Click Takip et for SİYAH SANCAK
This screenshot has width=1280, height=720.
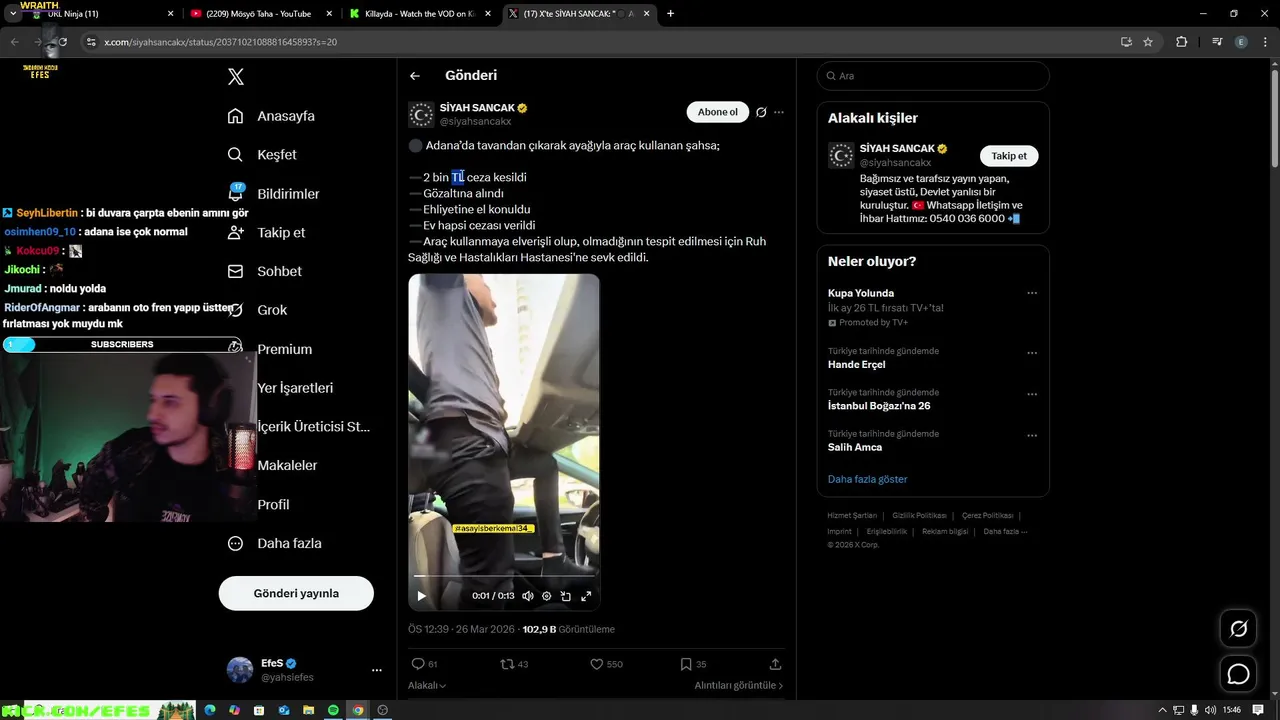tap(1009, 156)
